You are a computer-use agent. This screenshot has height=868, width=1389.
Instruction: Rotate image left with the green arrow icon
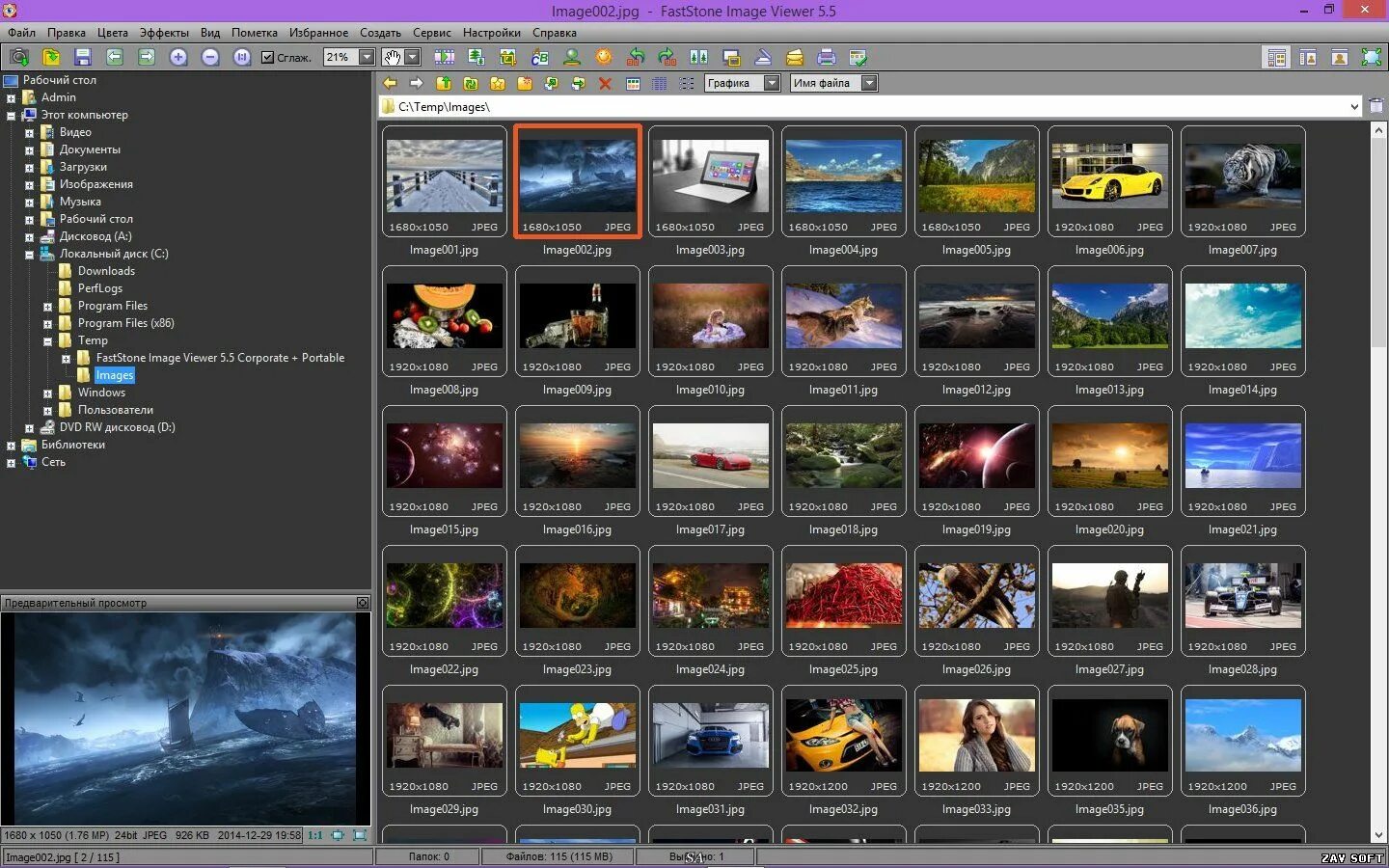(635, 58)
